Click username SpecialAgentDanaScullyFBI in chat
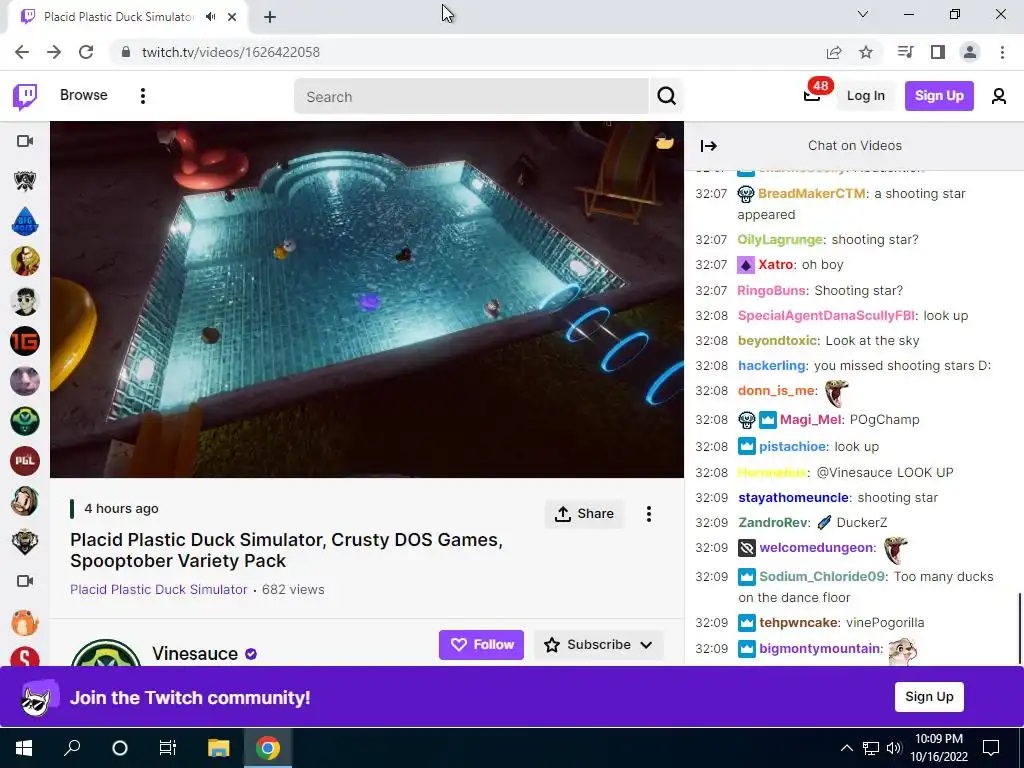 (x=826, y=315)
